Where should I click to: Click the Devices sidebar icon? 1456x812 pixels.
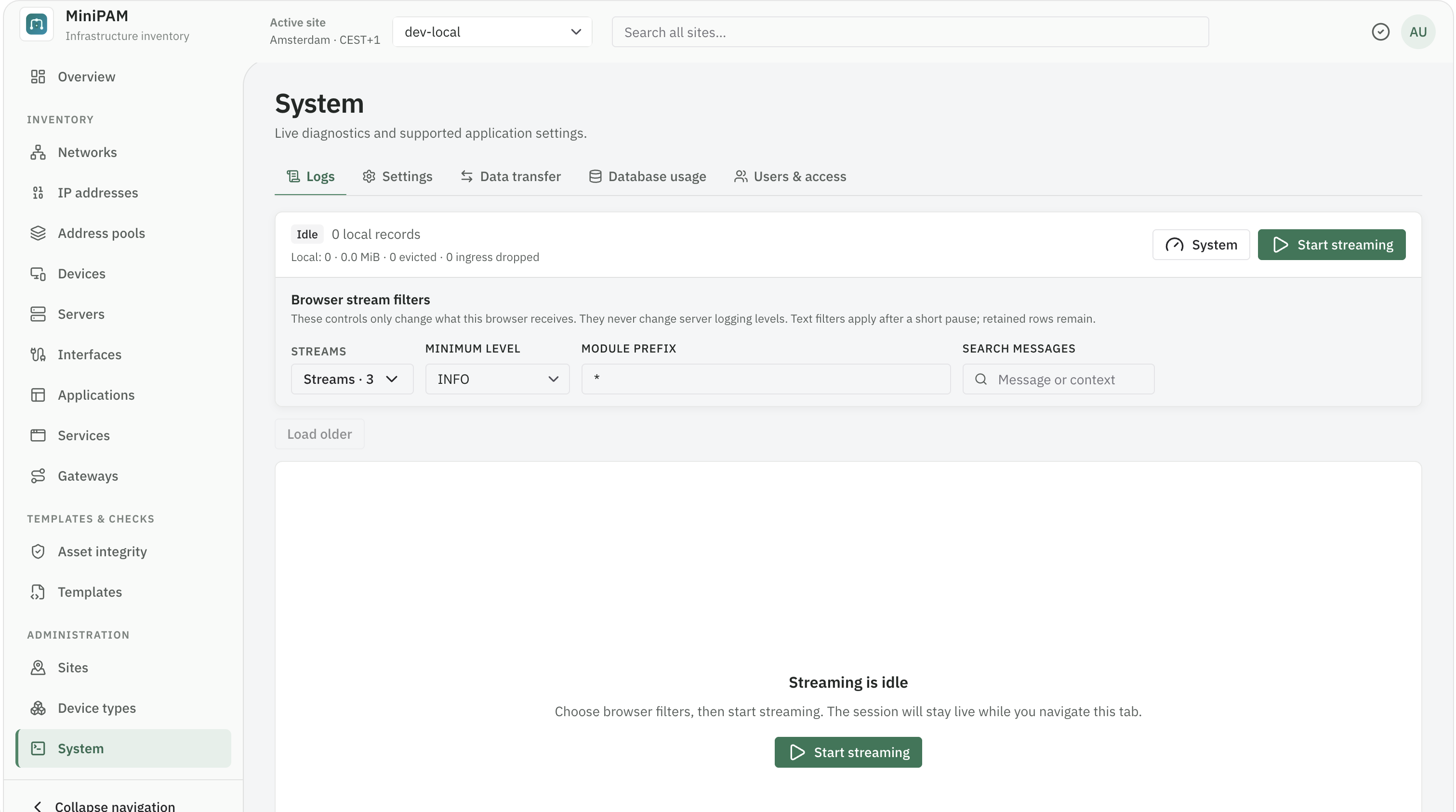click(38, 274)
